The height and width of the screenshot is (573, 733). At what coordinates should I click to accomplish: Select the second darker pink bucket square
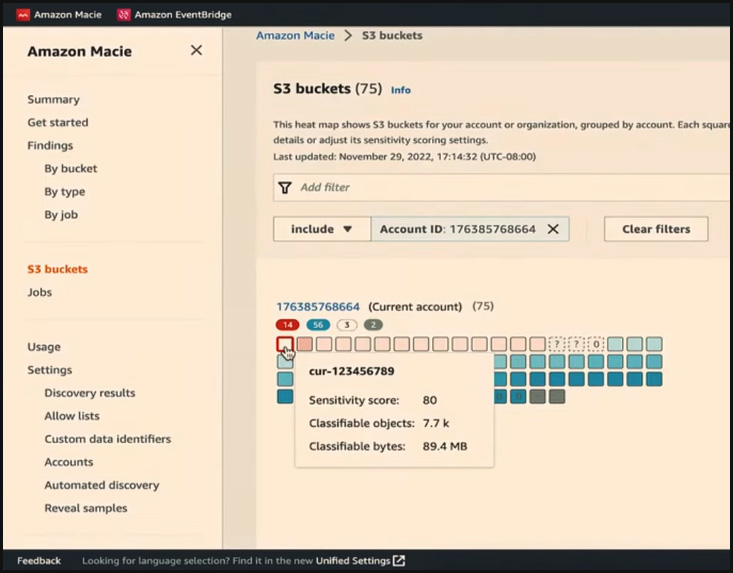pyautogui.click(x=304, y=344)
